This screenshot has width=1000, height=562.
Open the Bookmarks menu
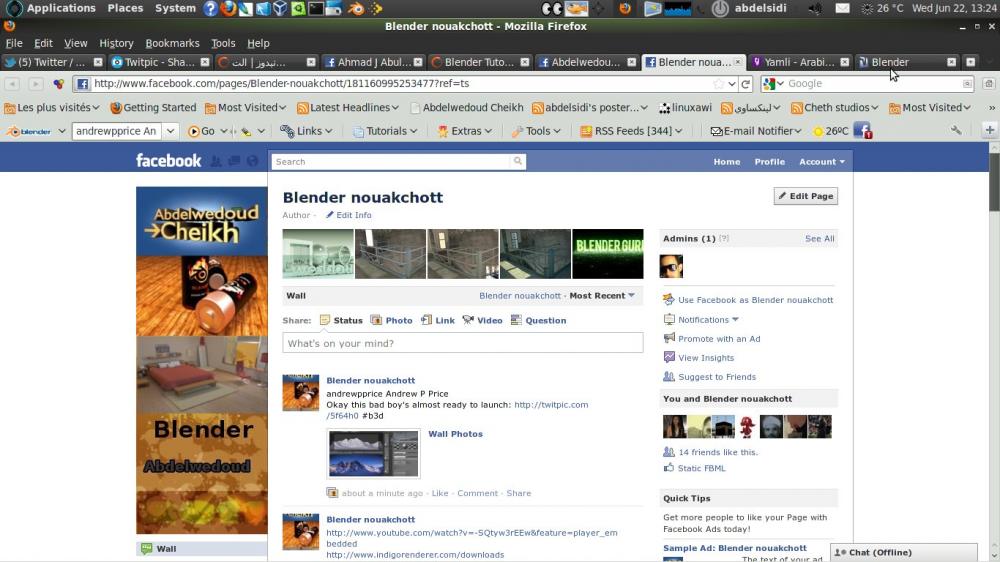click(x=172, y=43)
